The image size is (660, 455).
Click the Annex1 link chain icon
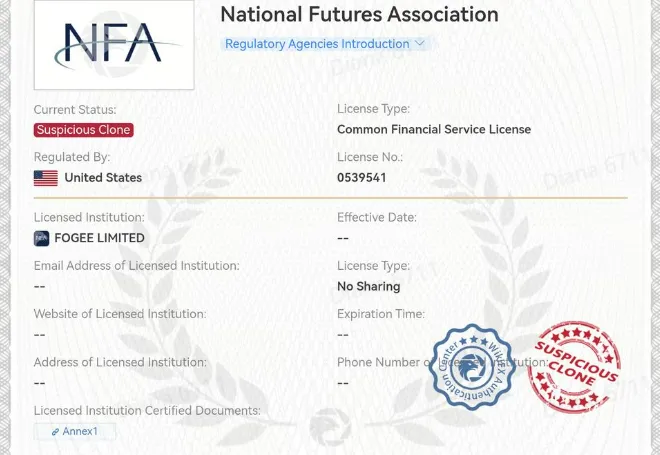pos(55,432)
